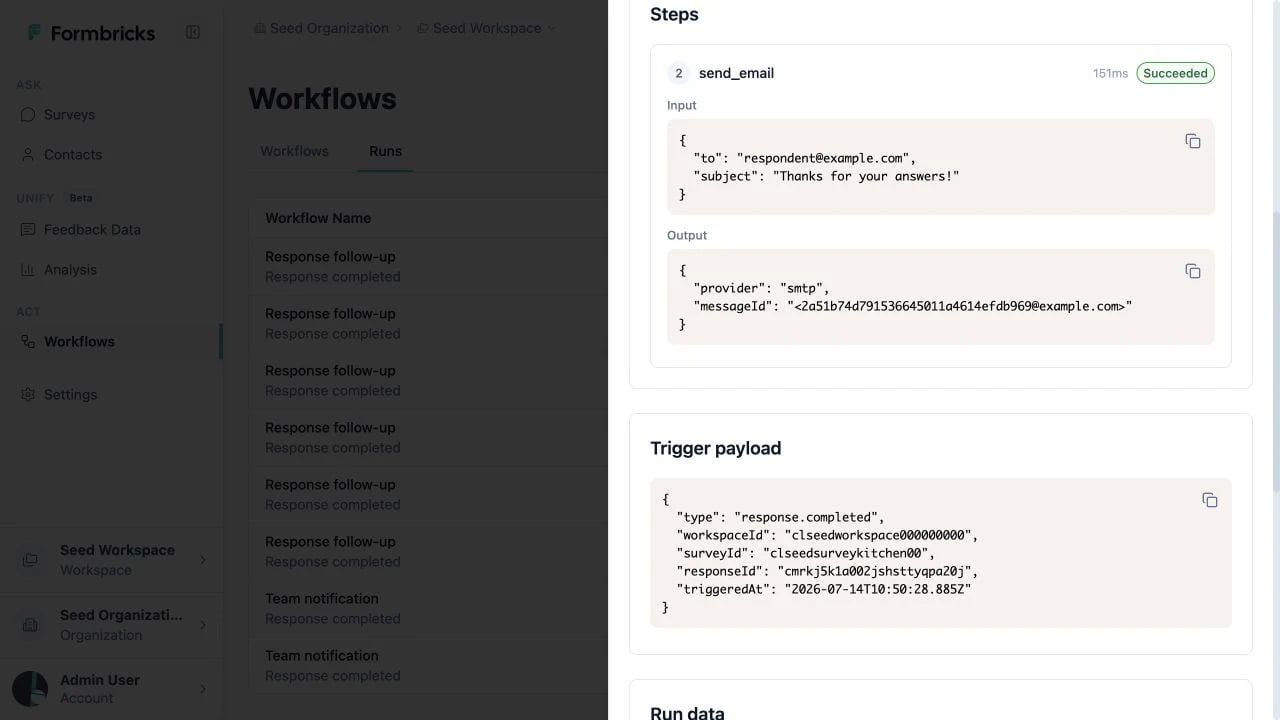Click the Beta badge next to Unify
The height and width of the screenshot is (720, 1280).
pos(81,198)
